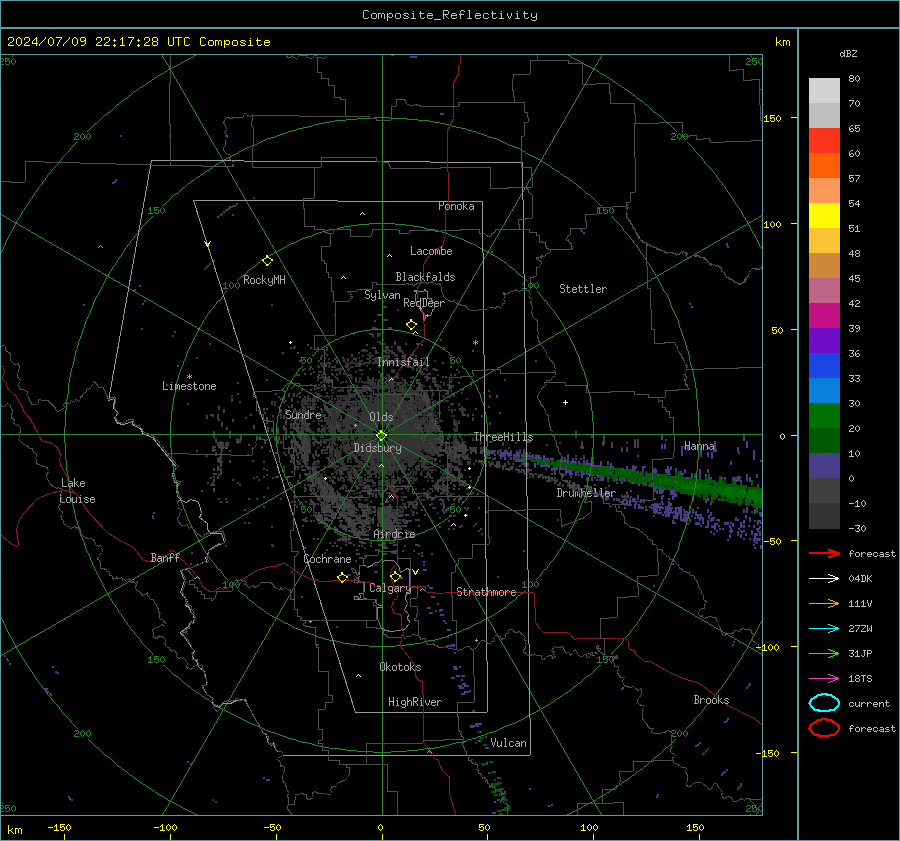Click the Strathmore city label

[x=486, y=592]
